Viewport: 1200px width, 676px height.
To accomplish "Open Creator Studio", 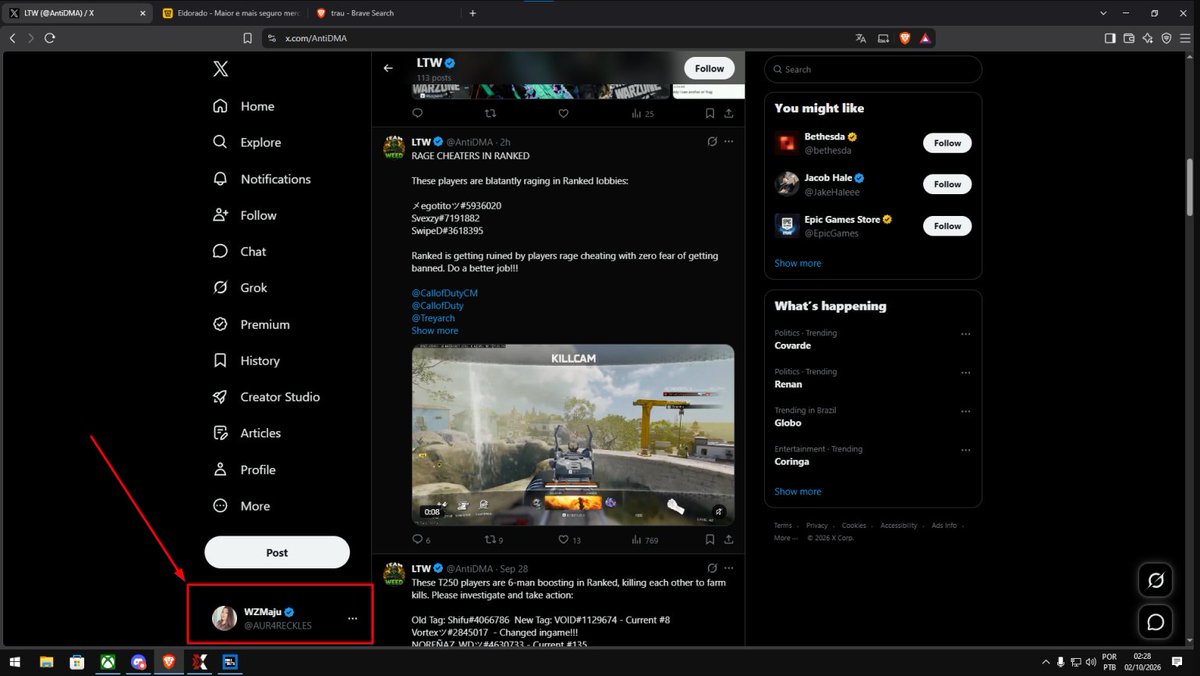I will click(266, 396).
